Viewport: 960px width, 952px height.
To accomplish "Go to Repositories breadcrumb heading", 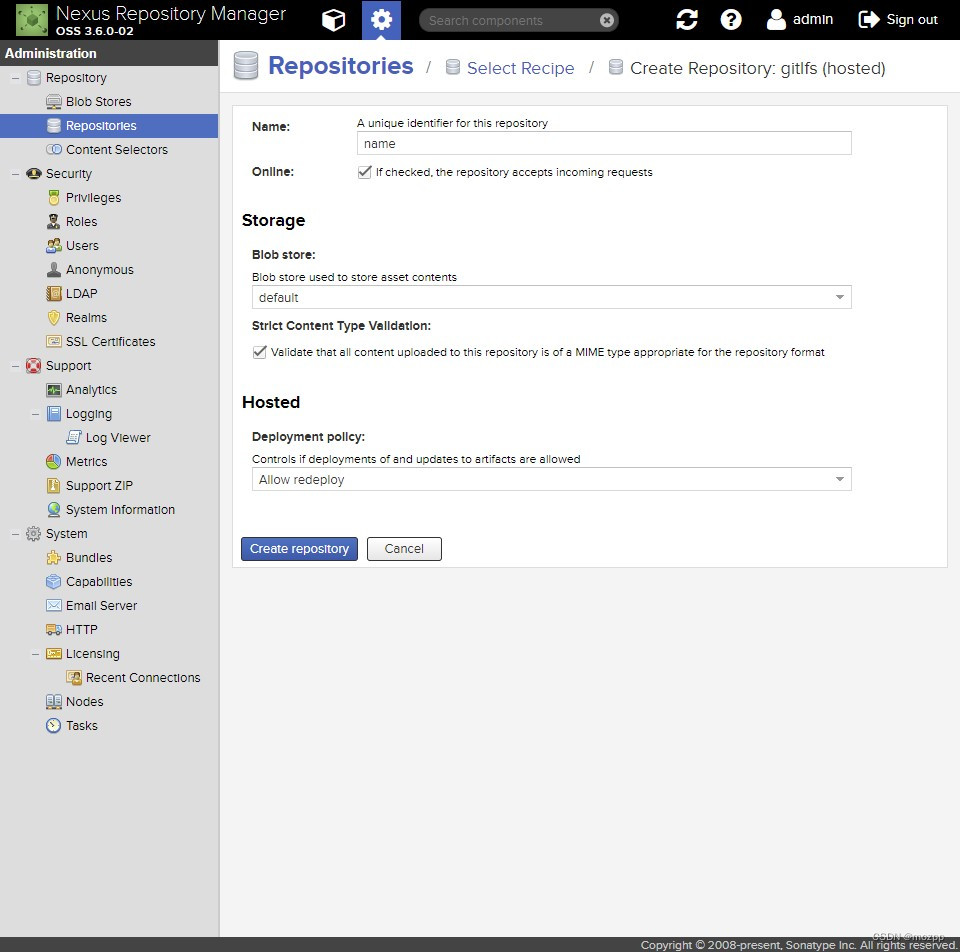I will [340, 66].
